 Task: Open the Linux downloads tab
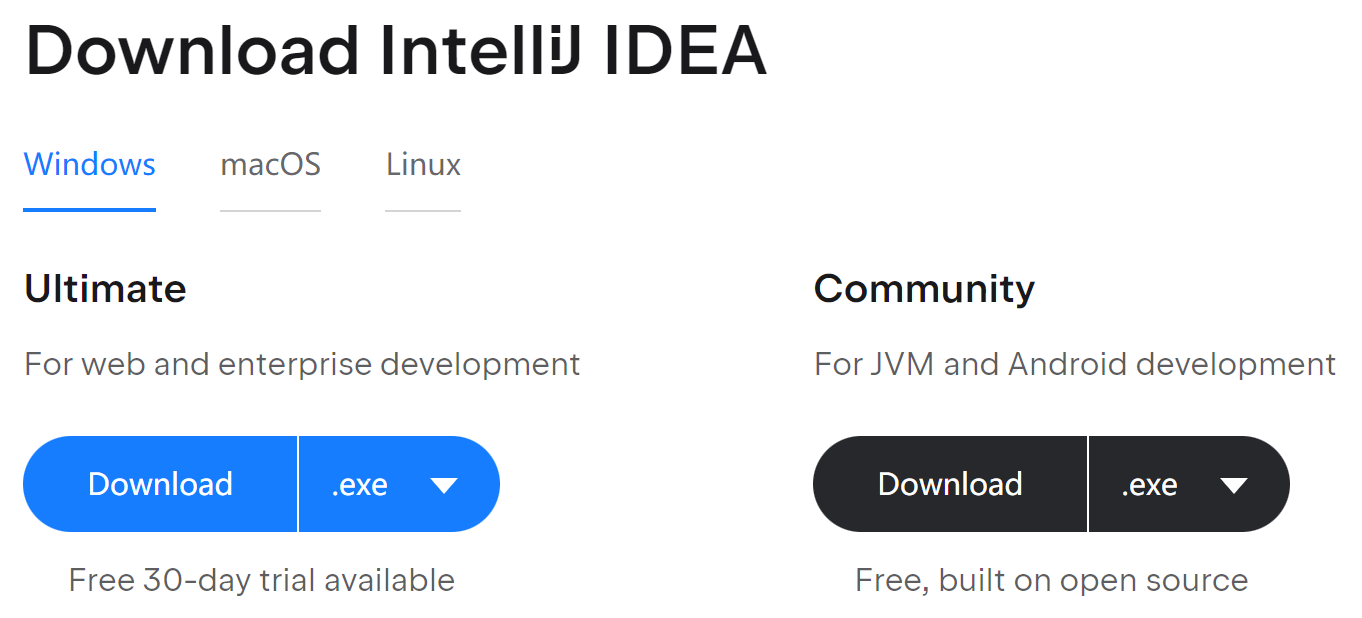[x=423, y=164]
